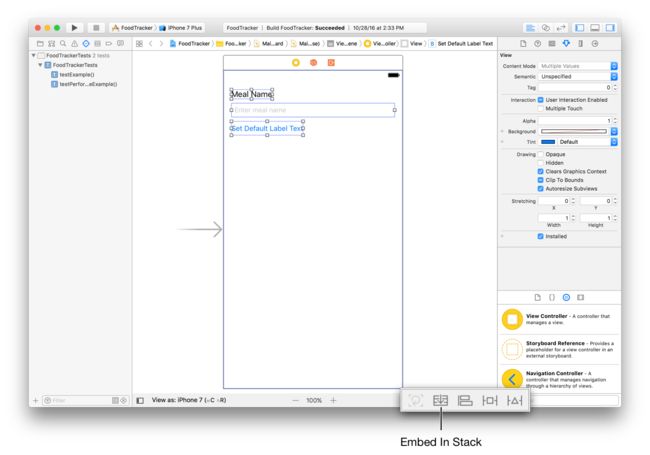Toggle the debug area visibility

pos(595,28)
